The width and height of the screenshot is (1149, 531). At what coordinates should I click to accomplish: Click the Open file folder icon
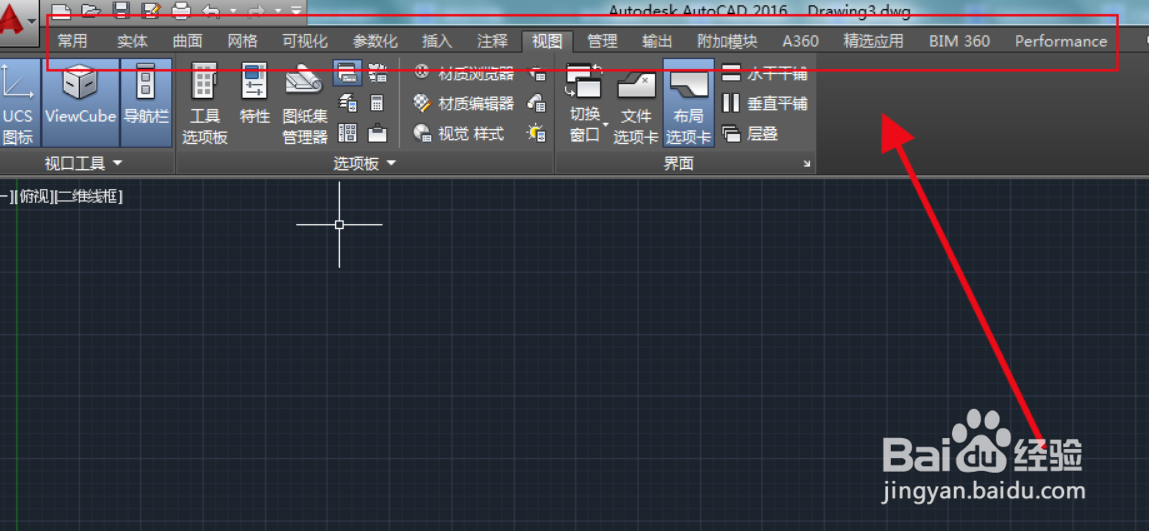pyautogui.click(x=92, y=10)
